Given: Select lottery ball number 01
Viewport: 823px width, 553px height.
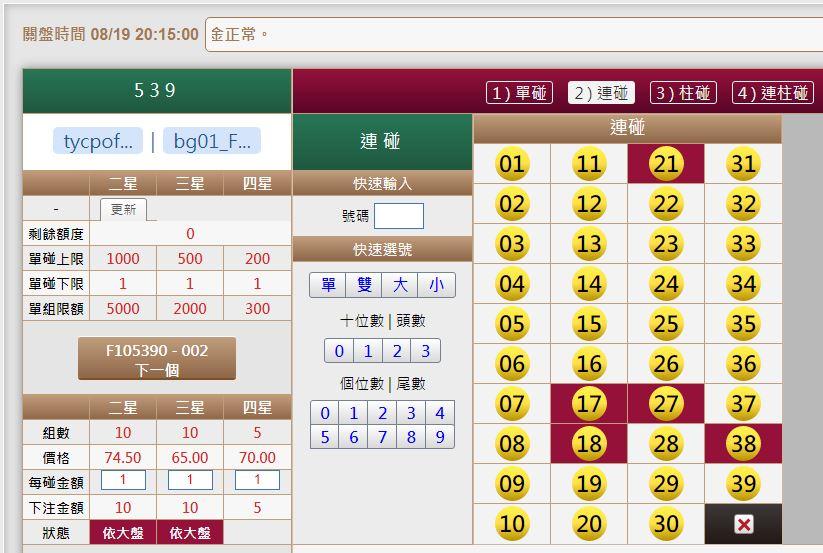Looking at the screenshot, I should click(x=512, y=164).
